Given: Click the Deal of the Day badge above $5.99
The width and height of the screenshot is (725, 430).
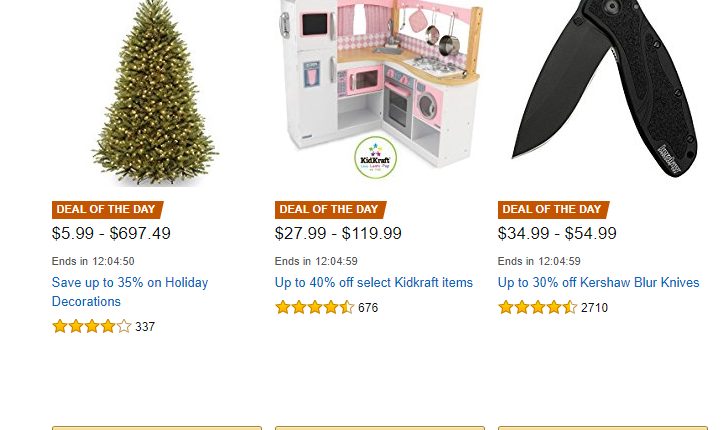Looking at the screenshot, I should point(107,209).
